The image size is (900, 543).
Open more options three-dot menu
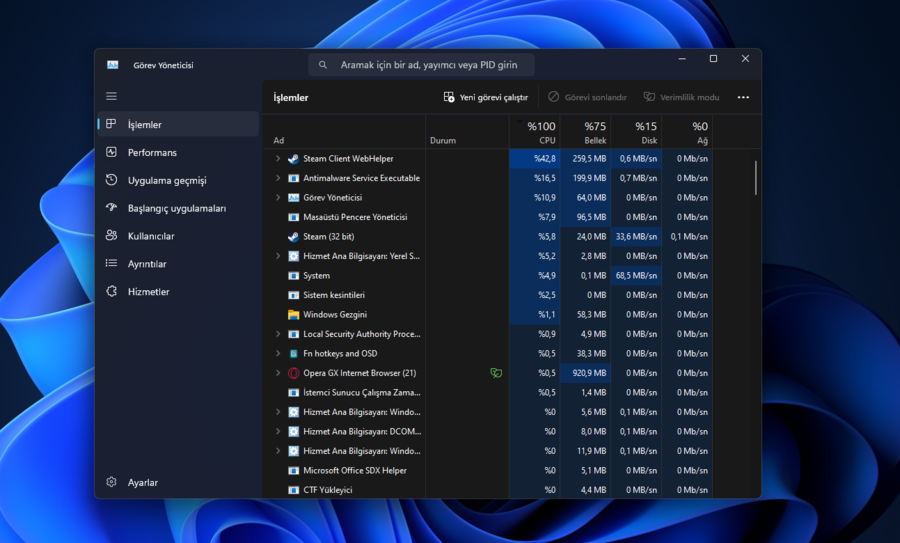pyautogui.click(x=743, y=98)
